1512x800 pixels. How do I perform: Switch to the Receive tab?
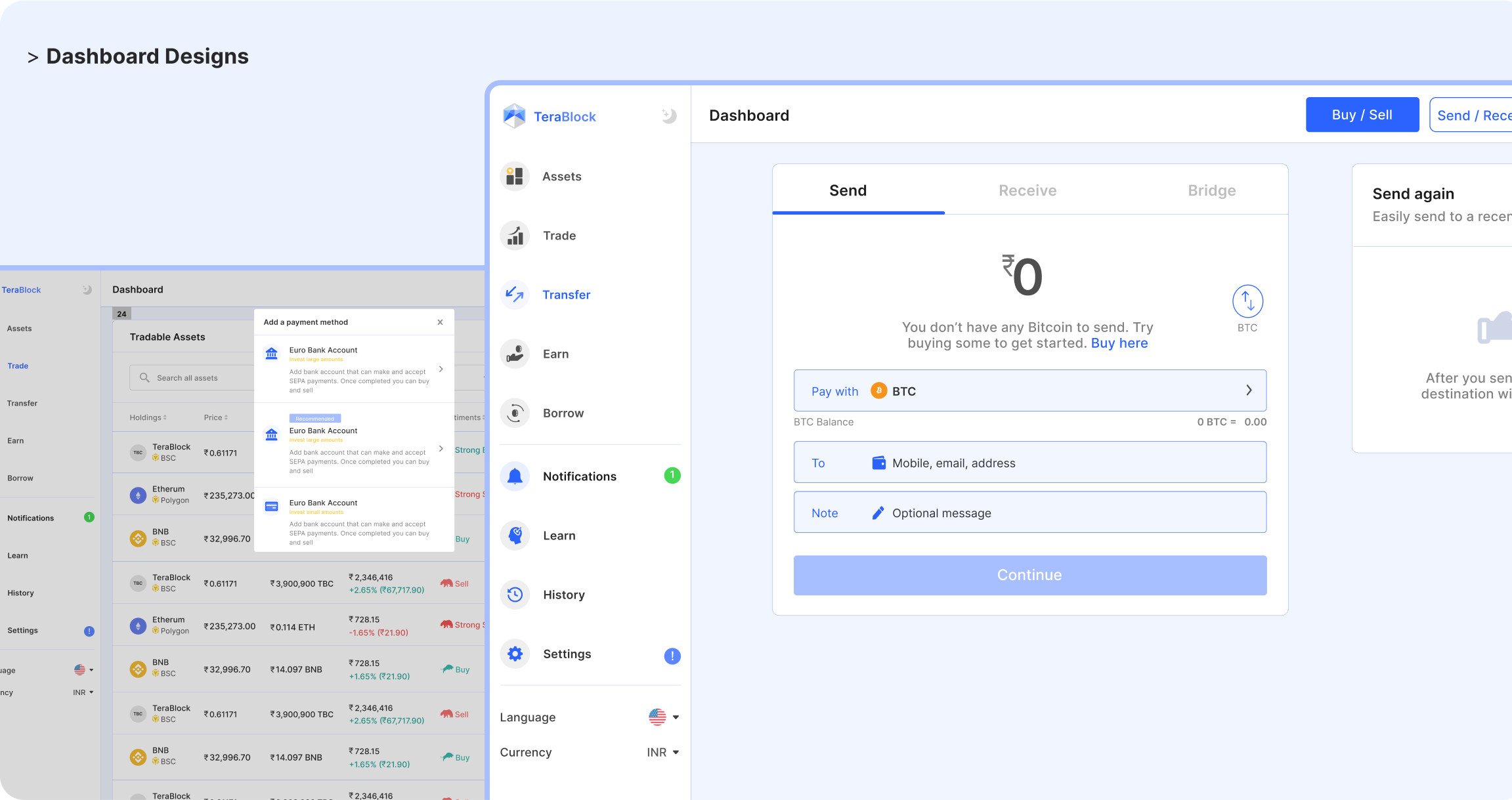(x=1027, y=190)
